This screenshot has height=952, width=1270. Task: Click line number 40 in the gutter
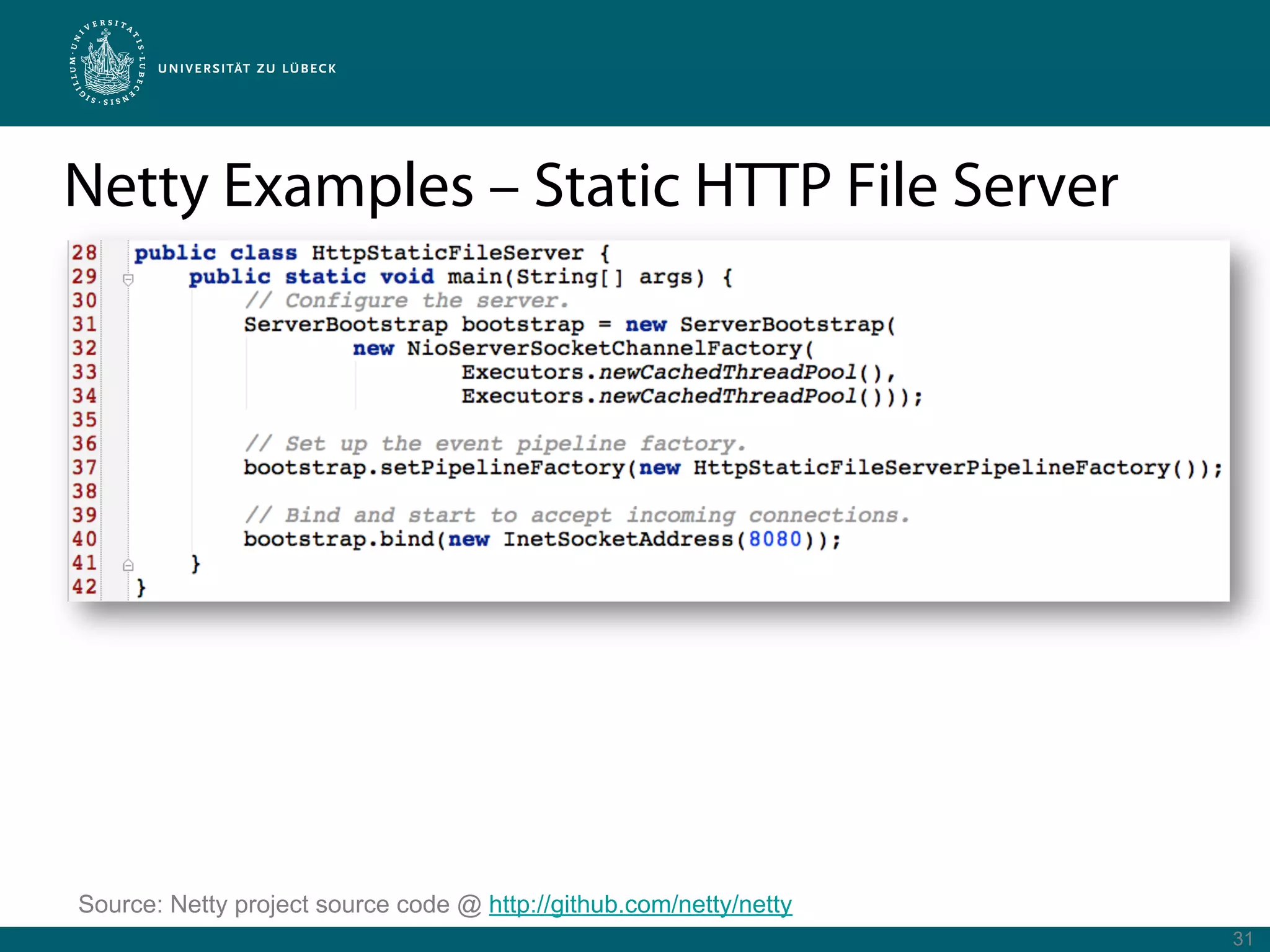tap(84, 539)
